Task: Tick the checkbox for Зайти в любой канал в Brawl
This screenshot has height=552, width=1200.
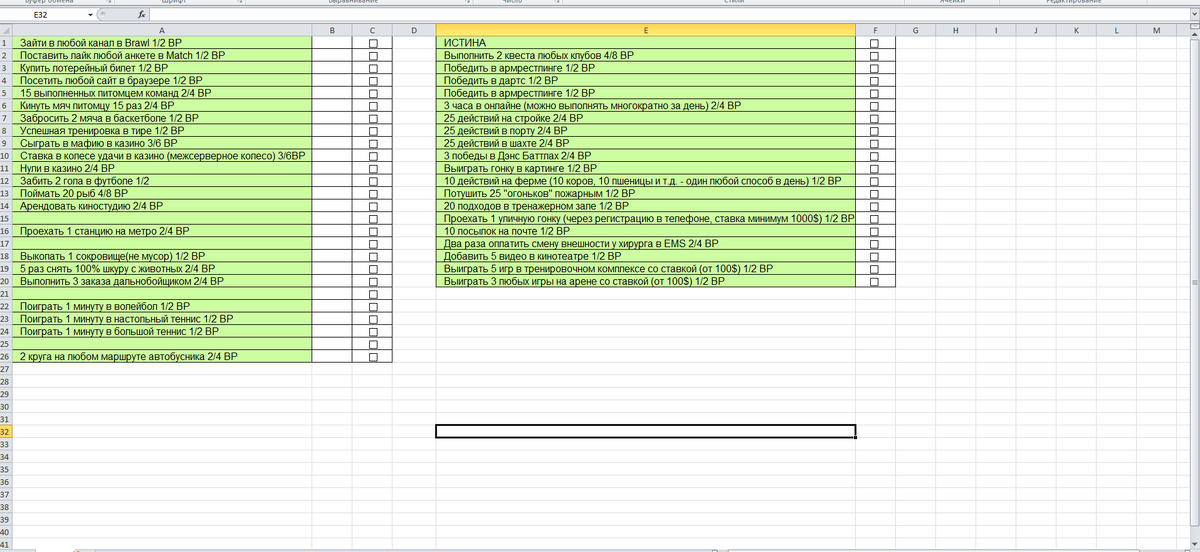Action: pos(373,44)
